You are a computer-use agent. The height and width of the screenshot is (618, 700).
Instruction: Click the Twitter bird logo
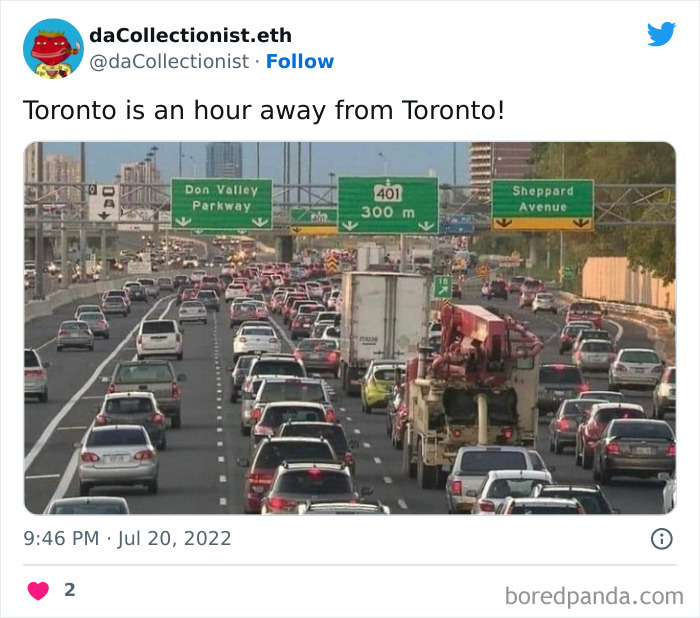click(x=662, y=33)
